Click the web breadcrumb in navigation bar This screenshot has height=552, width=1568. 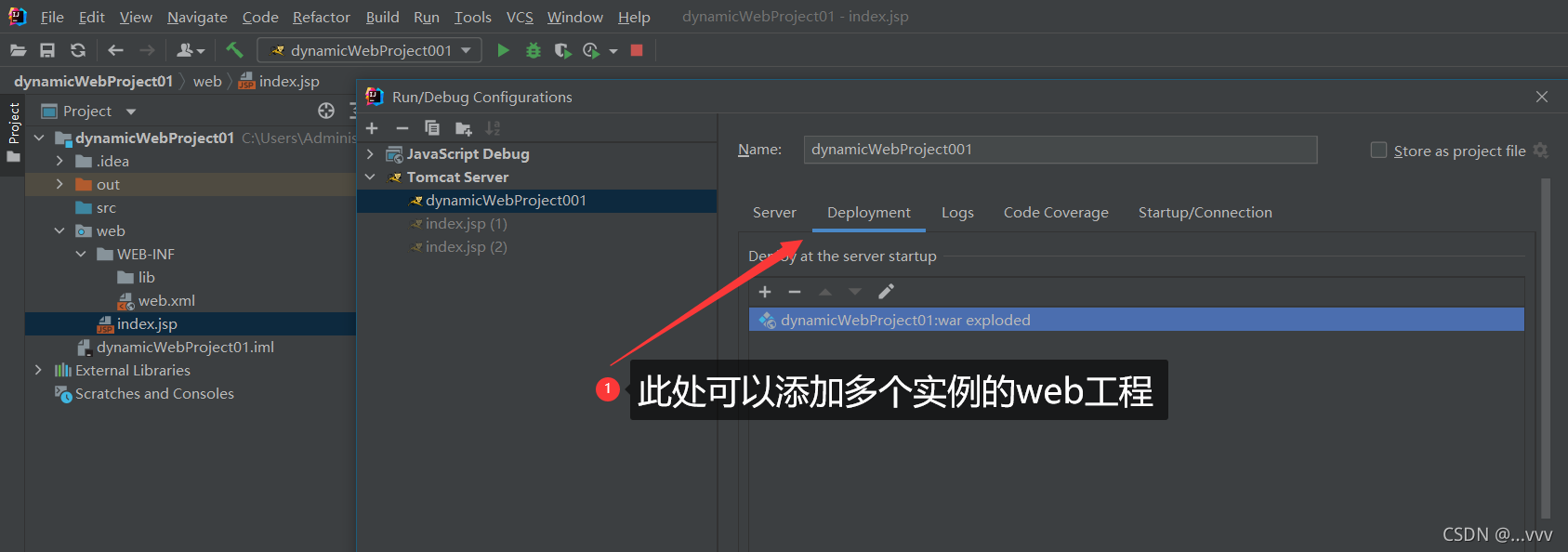click(x=207, y=81)
